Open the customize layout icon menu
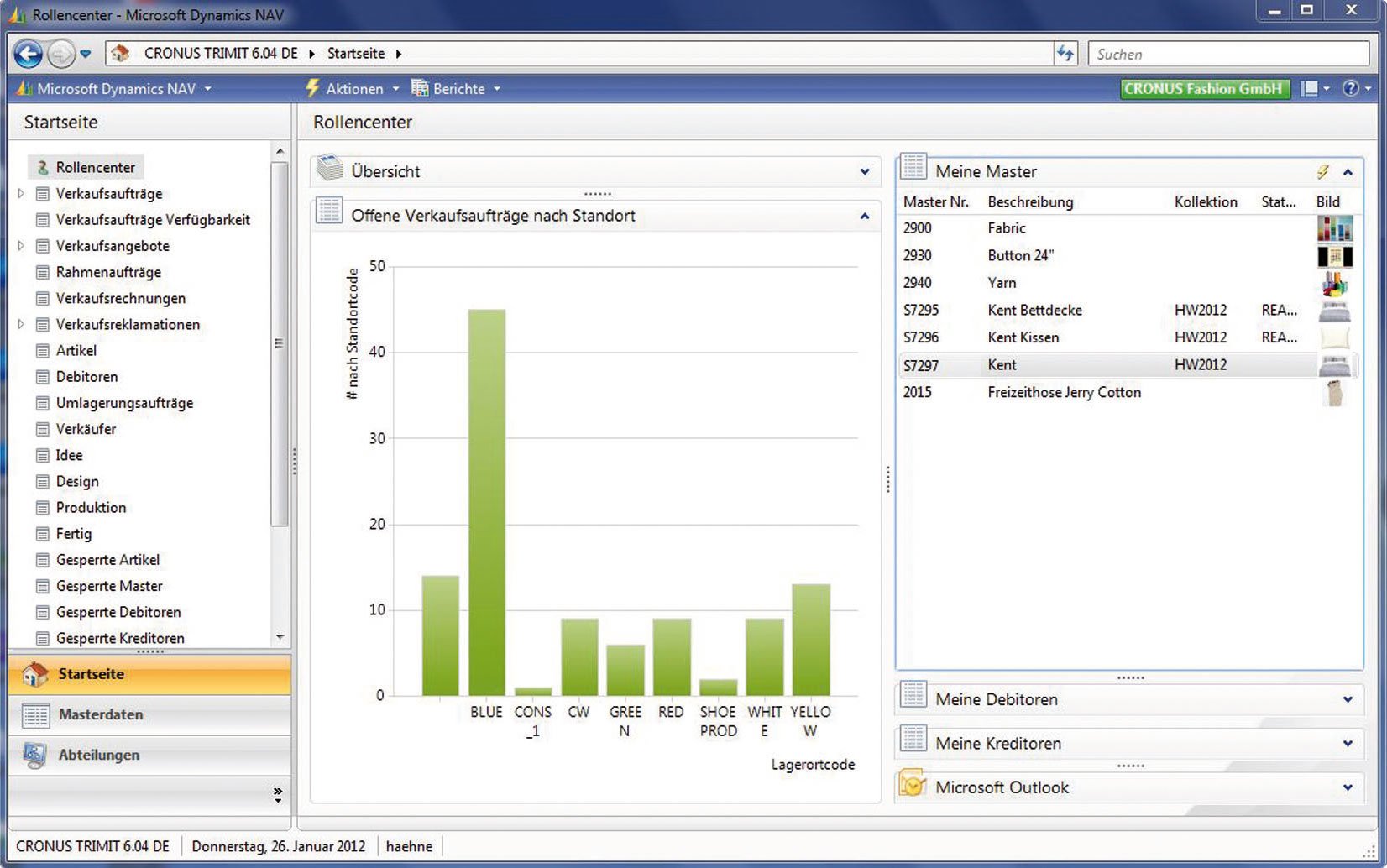The image size is (1387, 868). pyautogui.click(x=1315, y=89)
